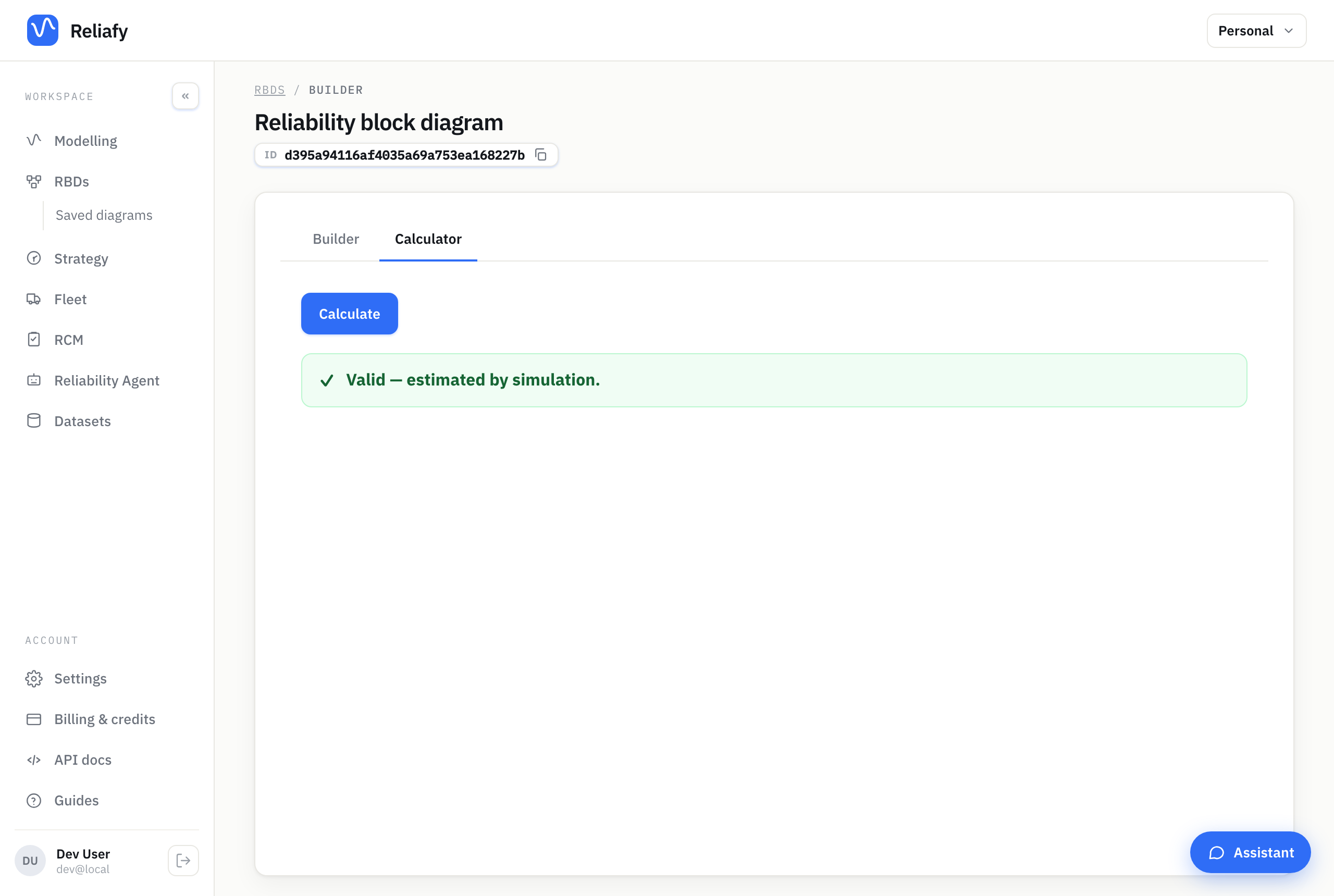Image resolution: width=1334 pixels, height=896 pixels.
Task: Switch to the Builder tab
Action: (x=336, y=239)
